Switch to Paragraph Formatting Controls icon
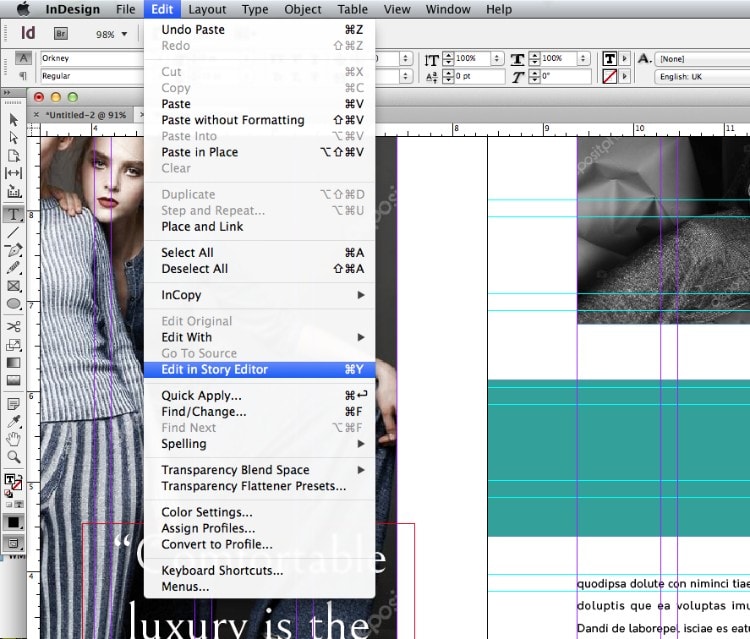Screen dimensions: 750x639 23,76
